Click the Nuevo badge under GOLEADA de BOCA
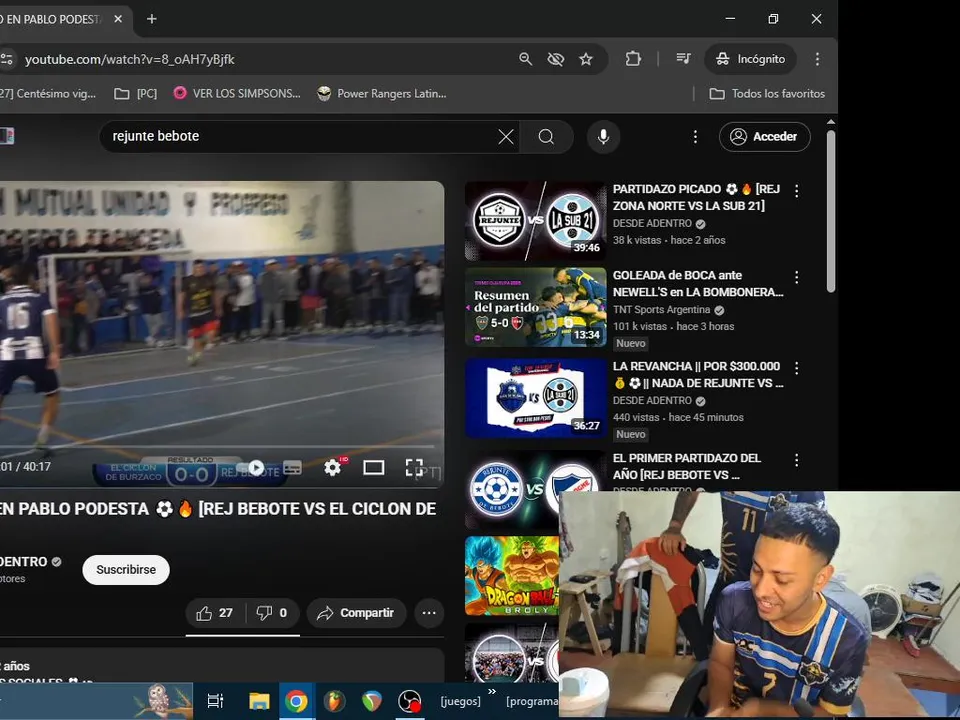 [631, 343]
